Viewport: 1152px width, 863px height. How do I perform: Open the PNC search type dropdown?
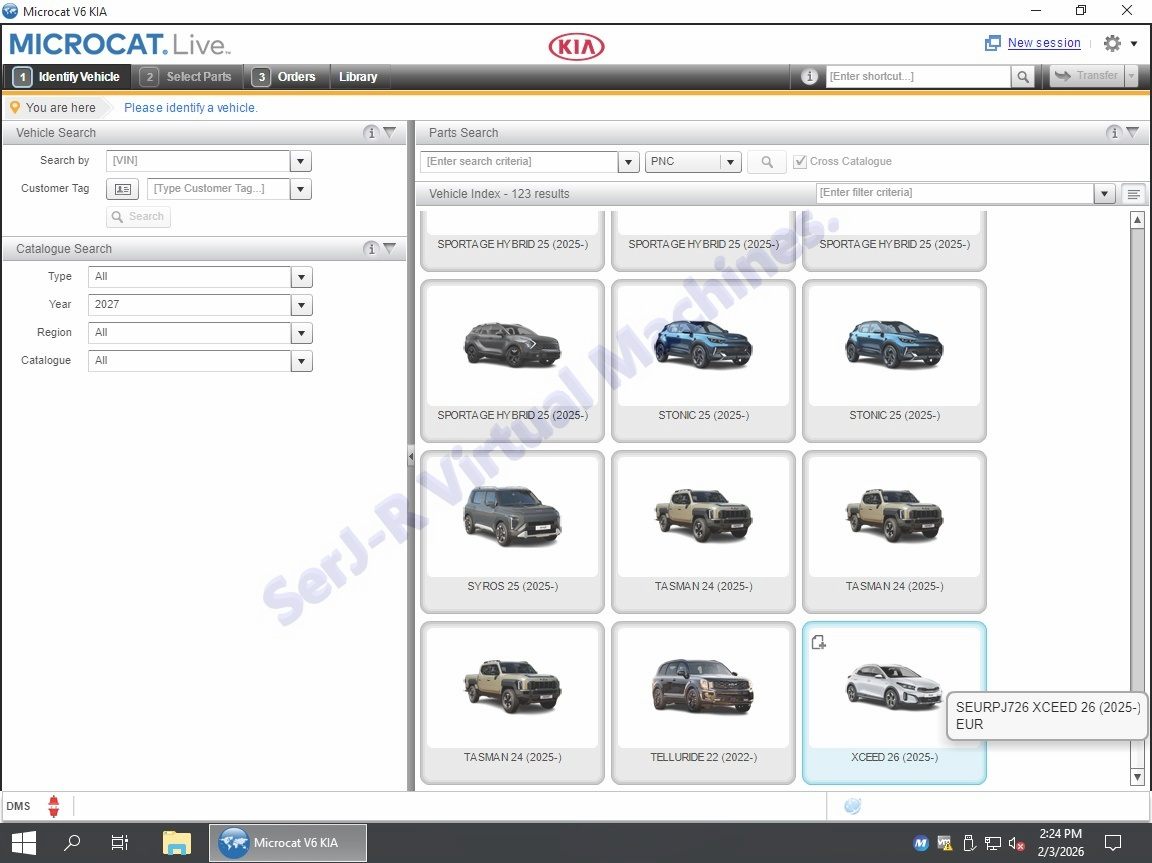(x=730, y=162)
